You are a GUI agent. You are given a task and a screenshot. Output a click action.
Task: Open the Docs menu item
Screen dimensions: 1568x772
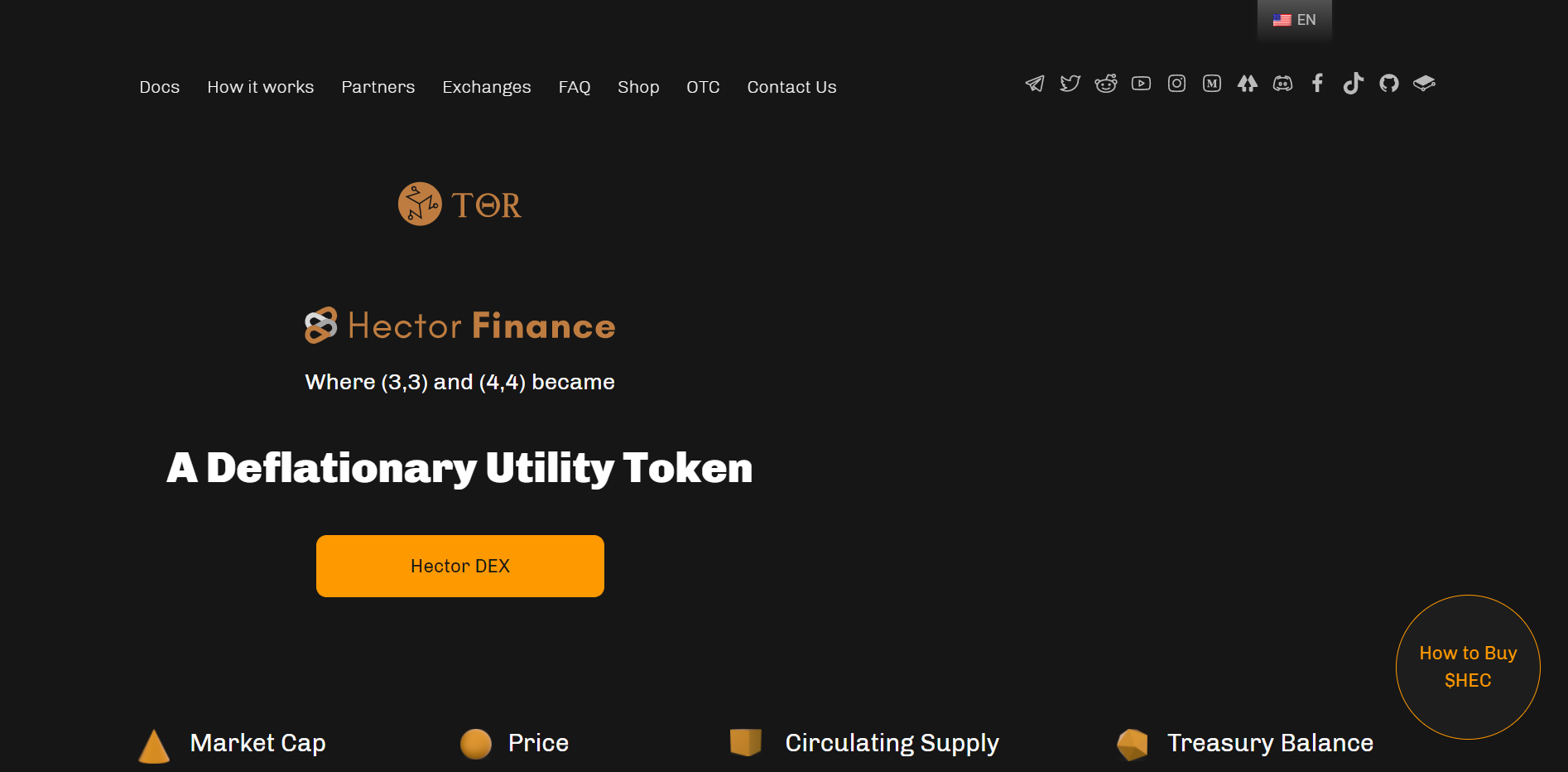tap(160, 87)
